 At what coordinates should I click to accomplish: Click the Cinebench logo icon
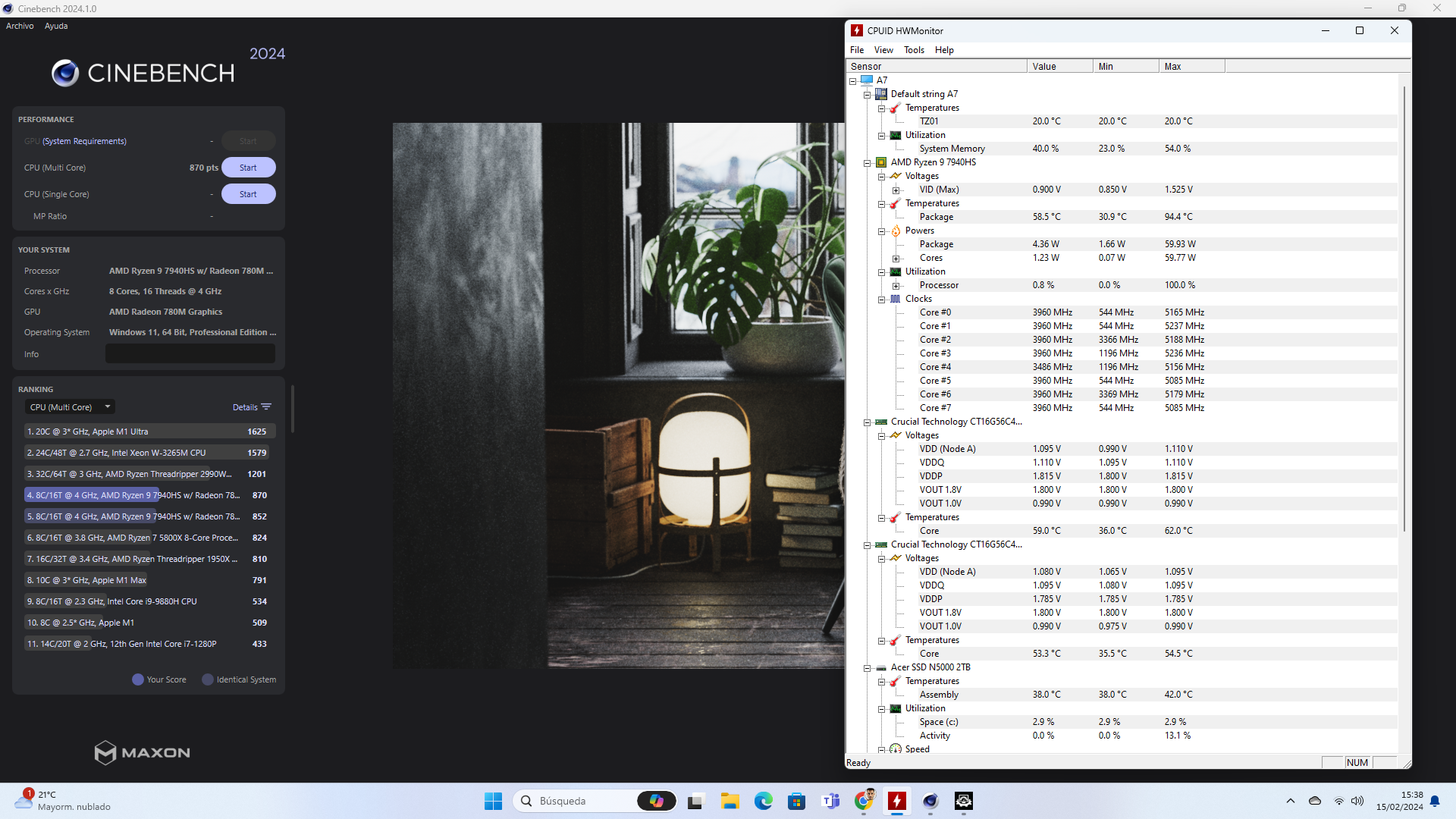pyautogui.click(x=65, y=73)
